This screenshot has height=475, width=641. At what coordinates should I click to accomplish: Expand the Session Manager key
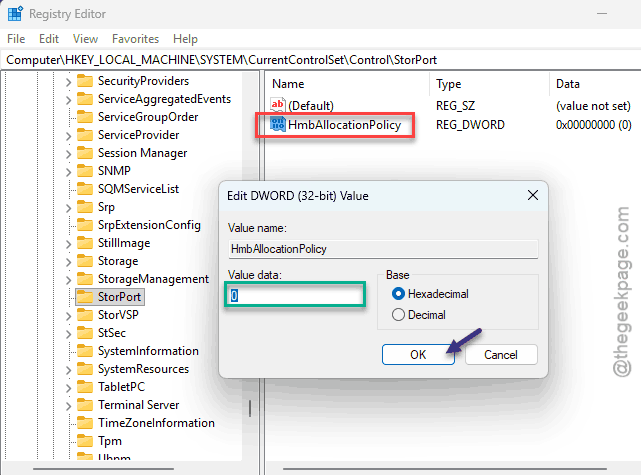[68, 154]
